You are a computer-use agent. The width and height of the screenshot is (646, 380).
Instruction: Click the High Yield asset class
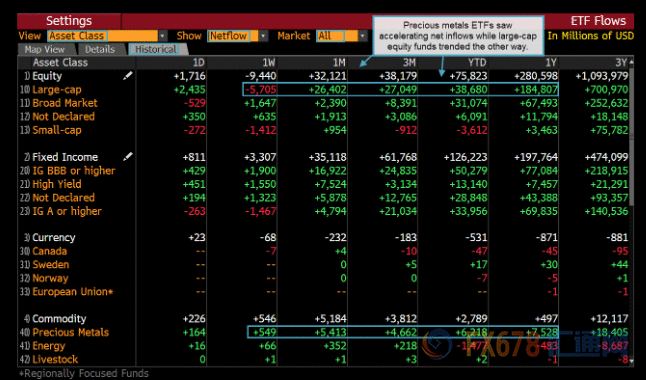pos(57,184)
